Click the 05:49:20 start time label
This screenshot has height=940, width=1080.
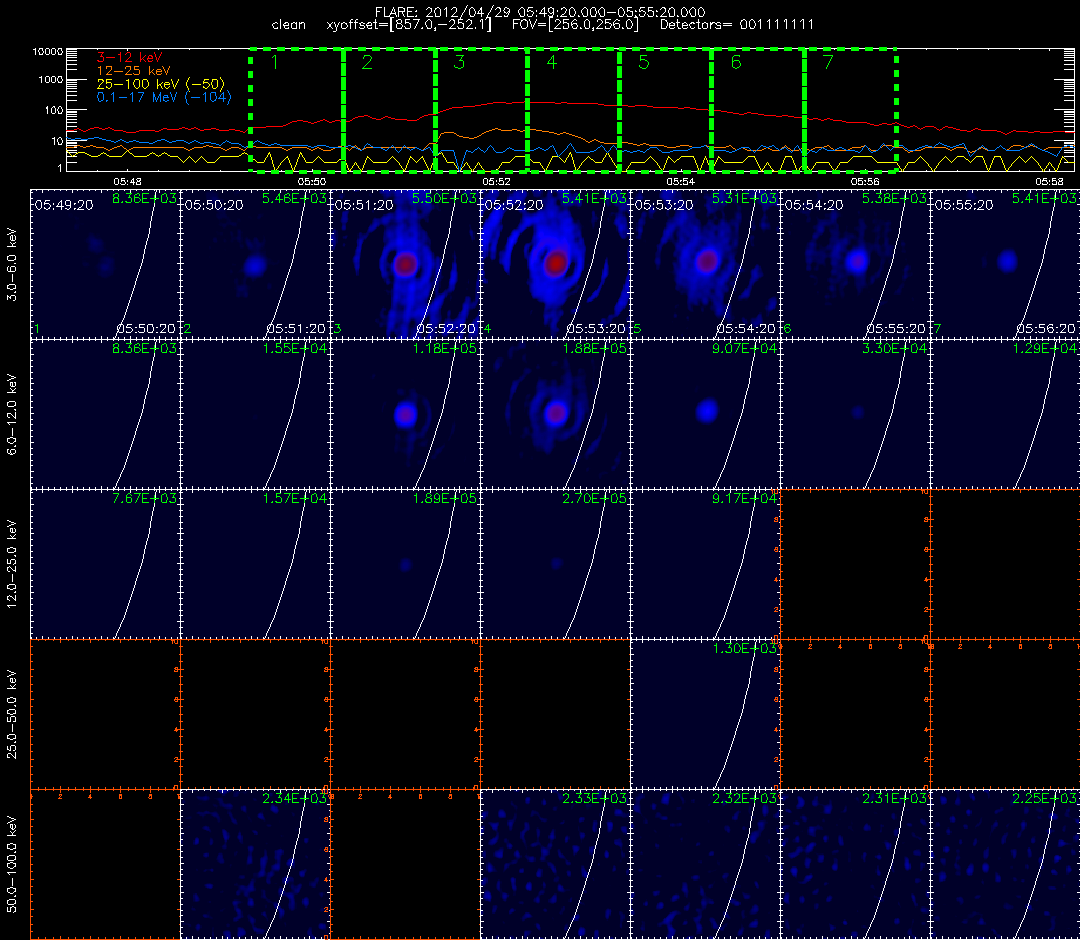[64, 205]
